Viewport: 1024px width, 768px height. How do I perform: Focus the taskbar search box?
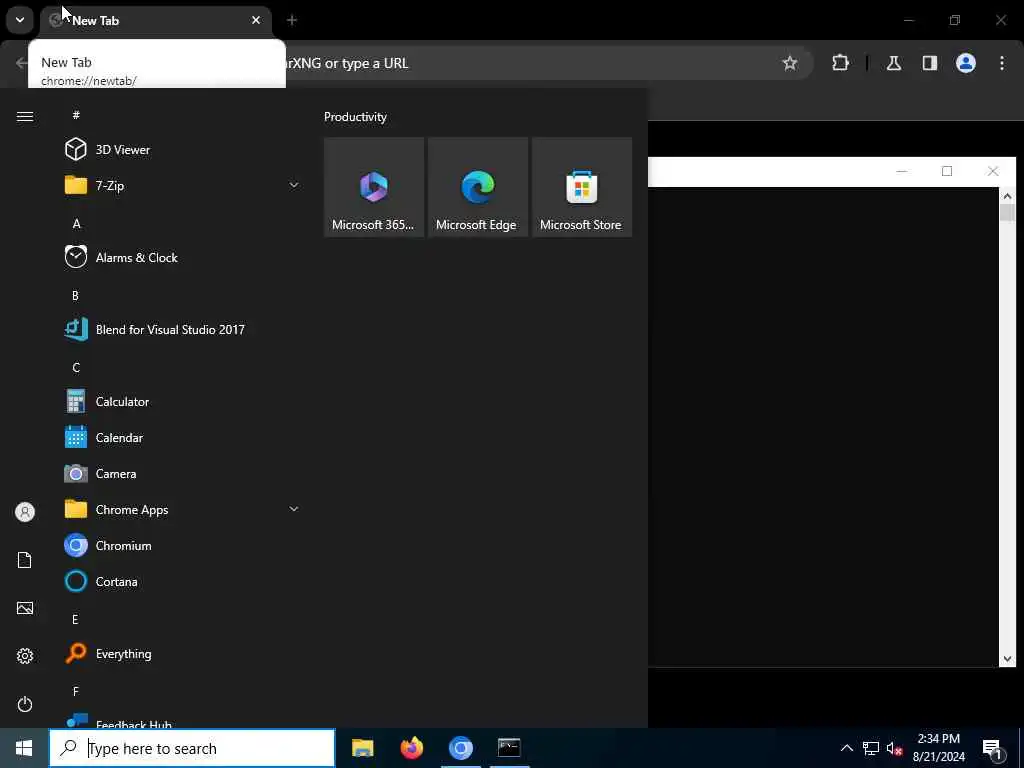click(192, 748)
